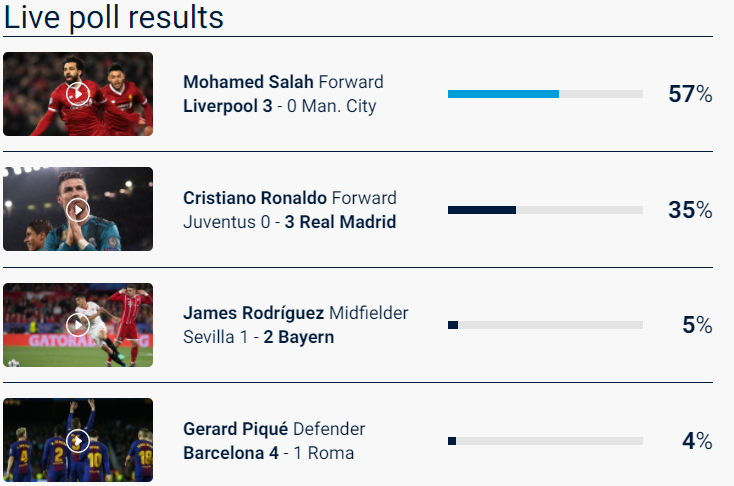This screenshot has height=486, width=734.
Task: Click the Live poll results heading
Action: (114, 17)
